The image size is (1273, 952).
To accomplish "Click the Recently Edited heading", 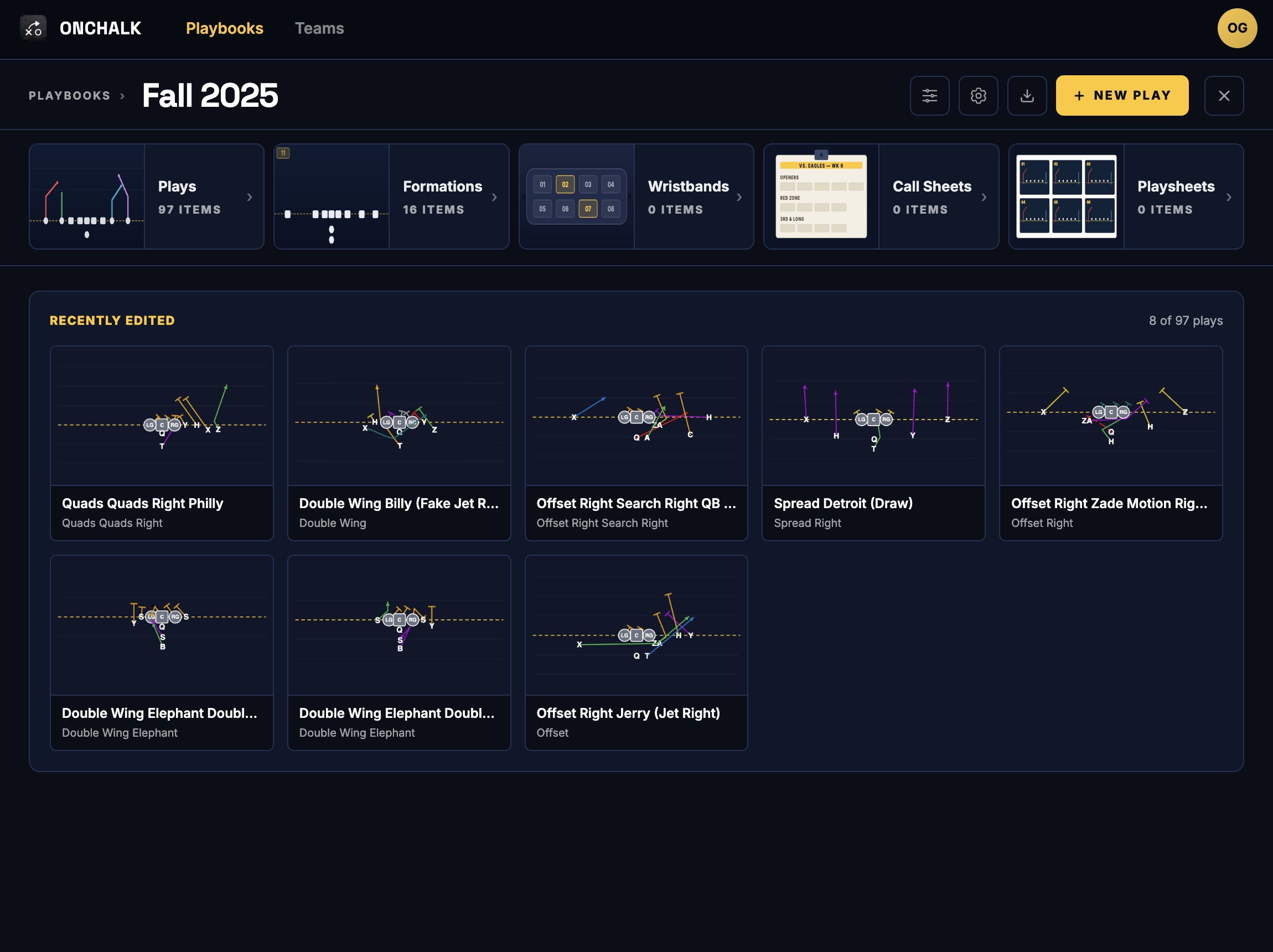I will (x=112, y=320).
